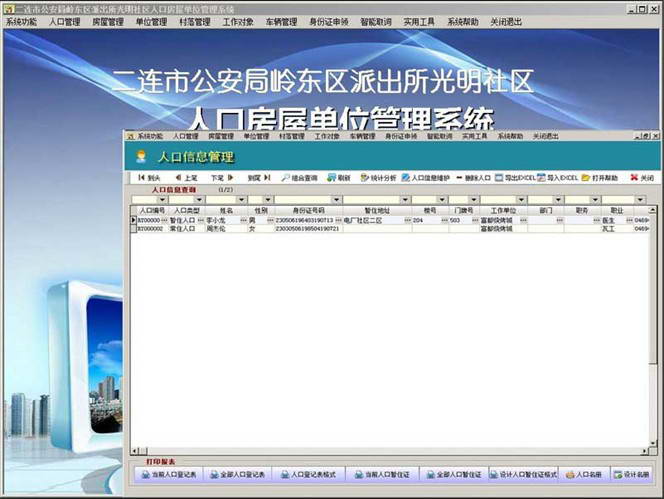
Task: Expand filter dropdown above 身份证号码 column
Action: coord(337,200)
